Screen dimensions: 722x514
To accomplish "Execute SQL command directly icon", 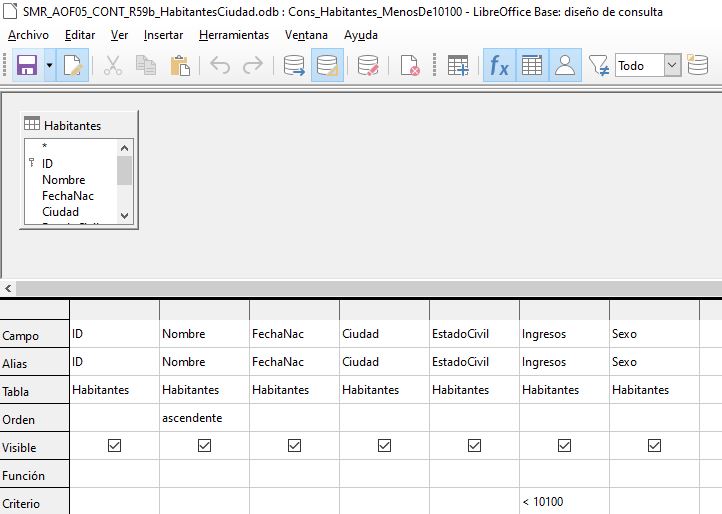I will [x=368, y=65].
